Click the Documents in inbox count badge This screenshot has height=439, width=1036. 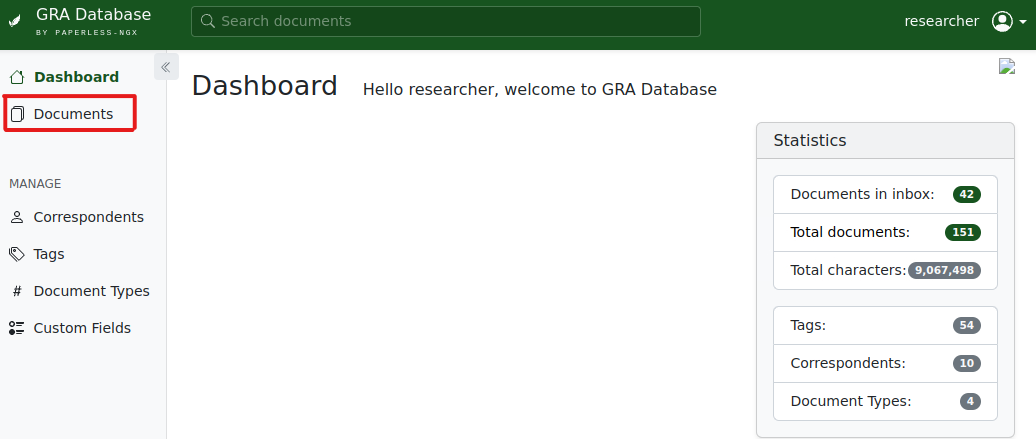966,194
